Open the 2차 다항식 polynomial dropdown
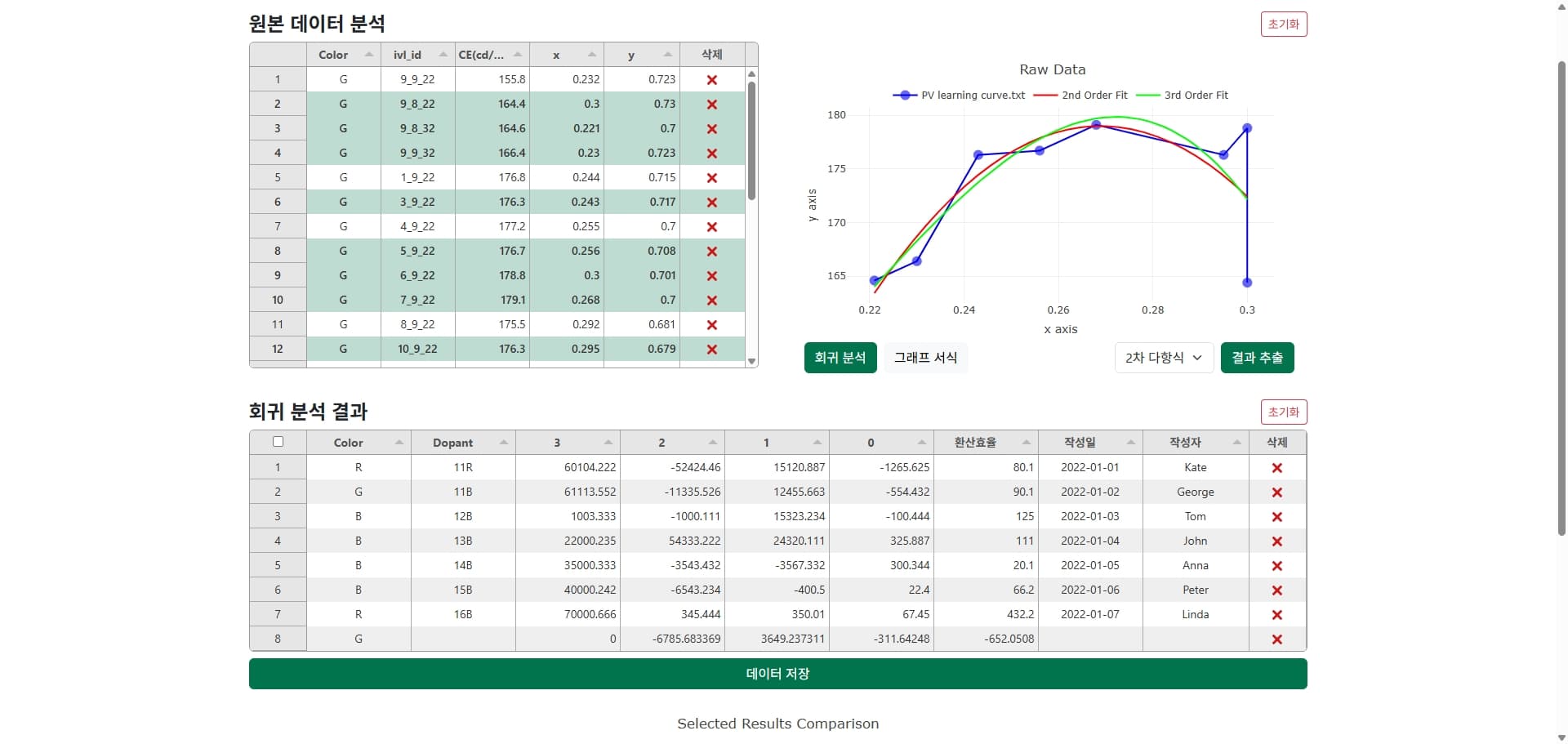This screenshot has width=1568, height=744. [1163, 358]
